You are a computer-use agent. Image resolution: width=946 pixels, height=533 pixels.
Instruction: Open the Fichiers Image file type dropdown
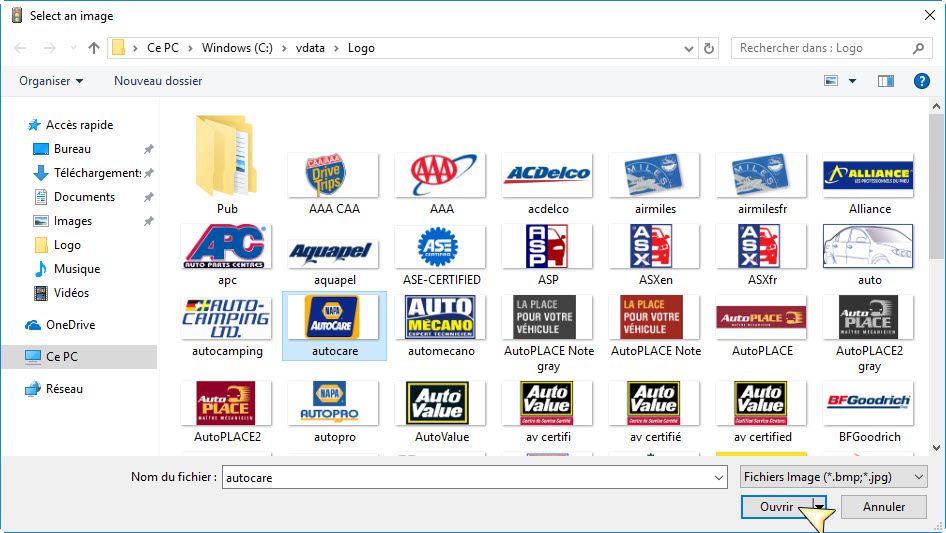pyautogui.click(x=834, y=477)
